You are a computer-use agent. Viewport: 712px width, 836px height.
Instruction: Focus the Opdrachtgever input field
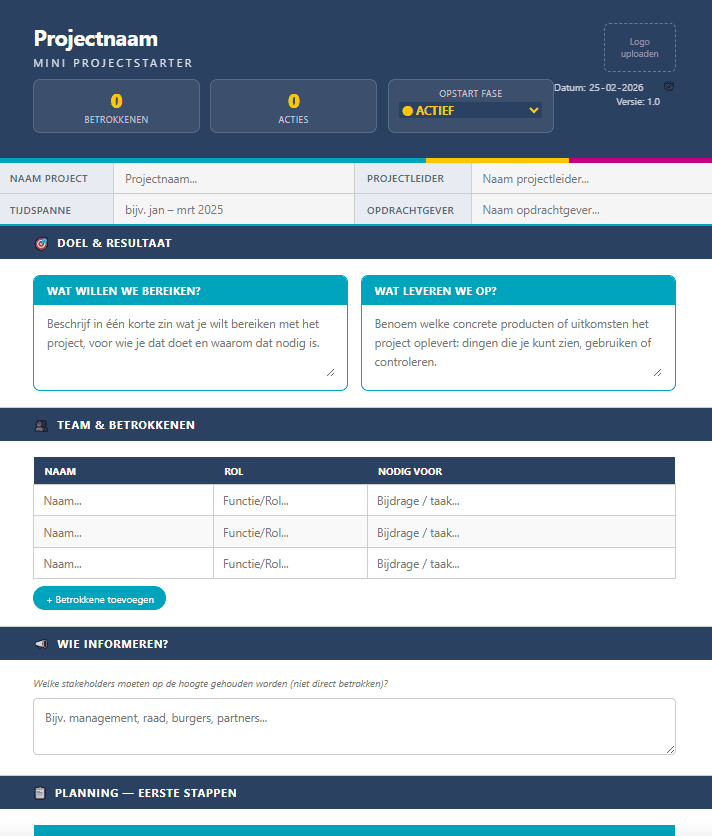pyautogui.click(x=591, y=210)
